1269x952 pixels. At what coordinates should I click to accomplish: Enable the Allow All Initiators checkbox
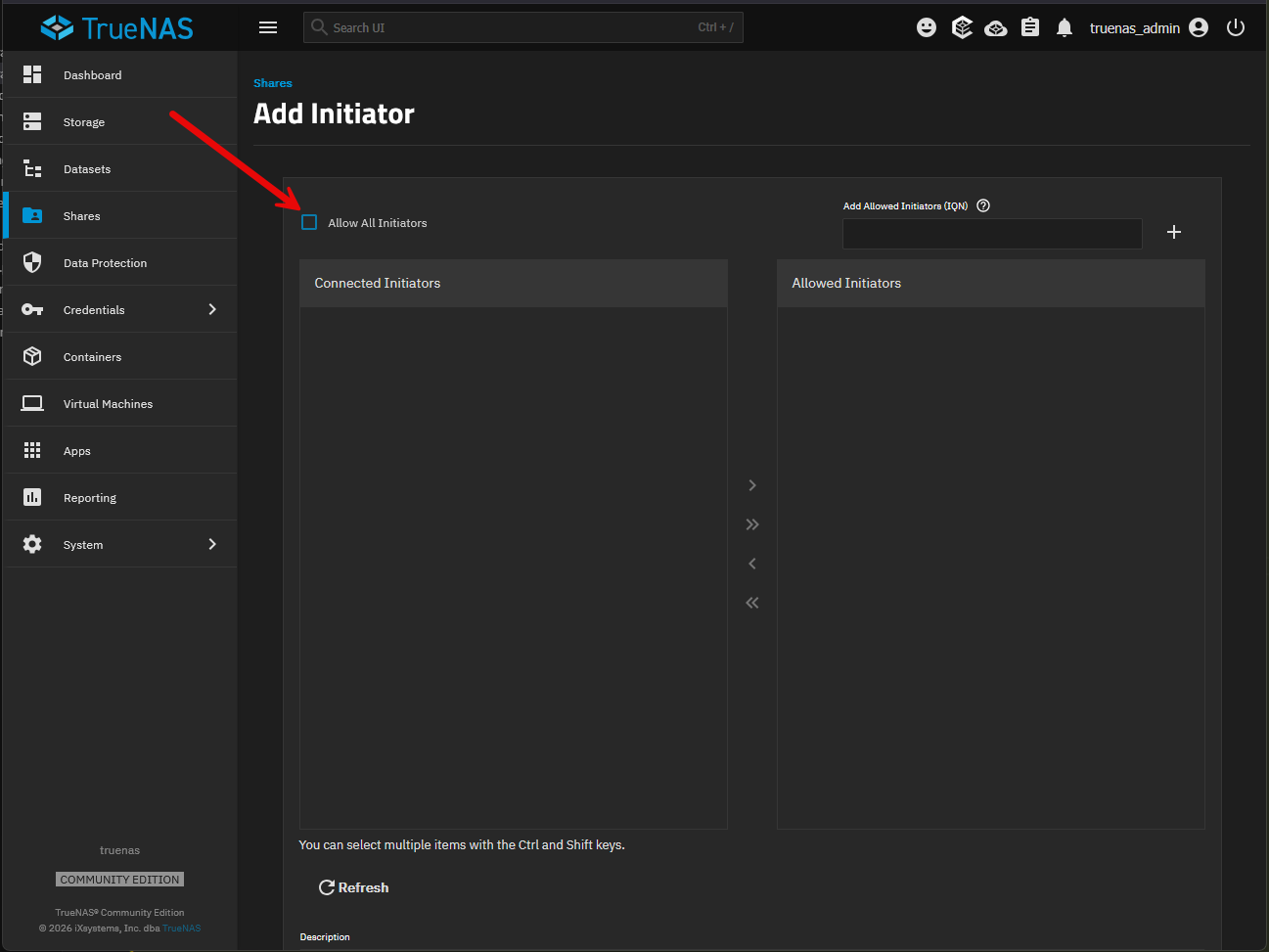point(309,222)
